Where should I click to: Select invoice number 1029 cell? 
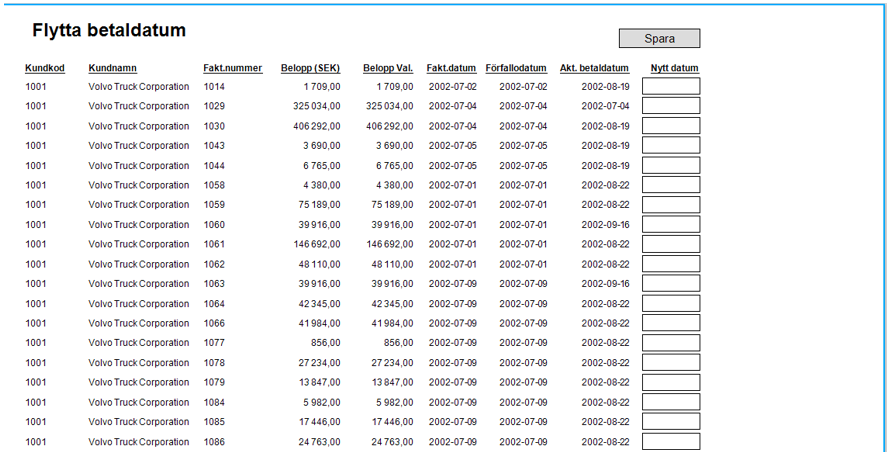[214, 106]
